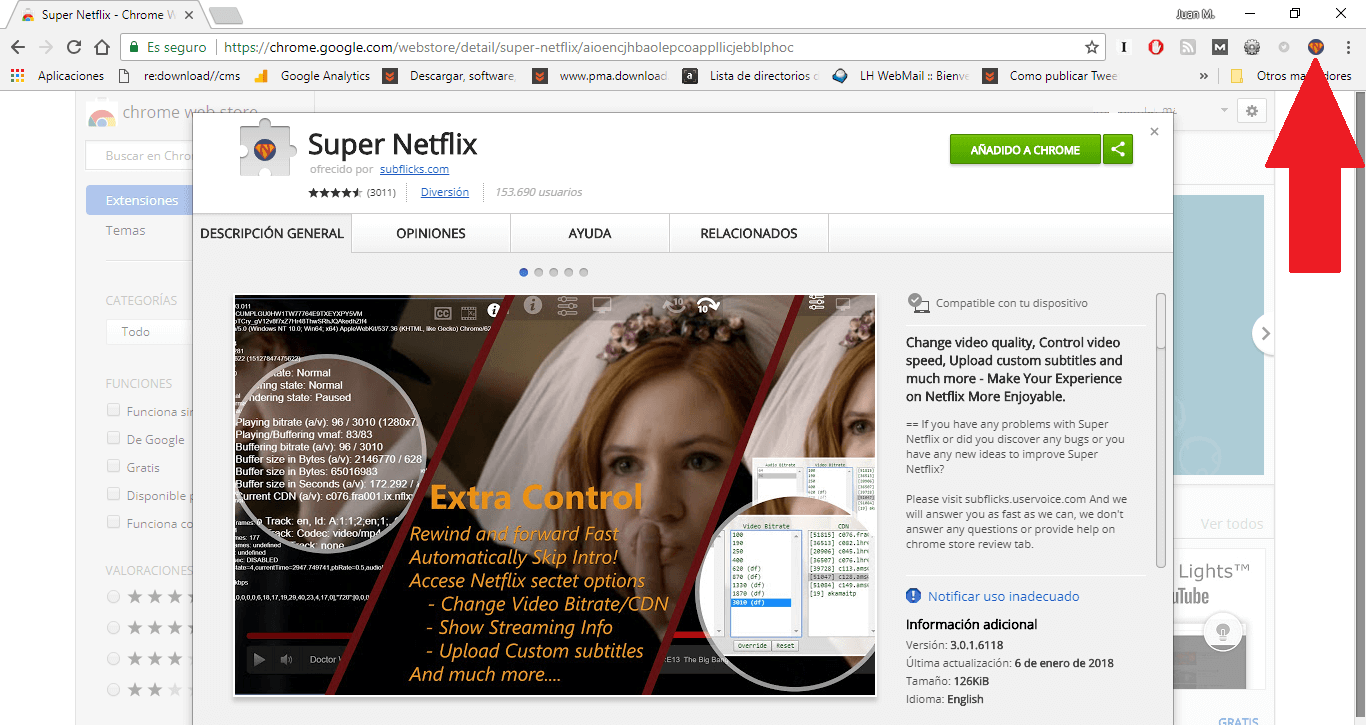
Task: Open the Todo categories dropdown
Action: pos(149,332)
